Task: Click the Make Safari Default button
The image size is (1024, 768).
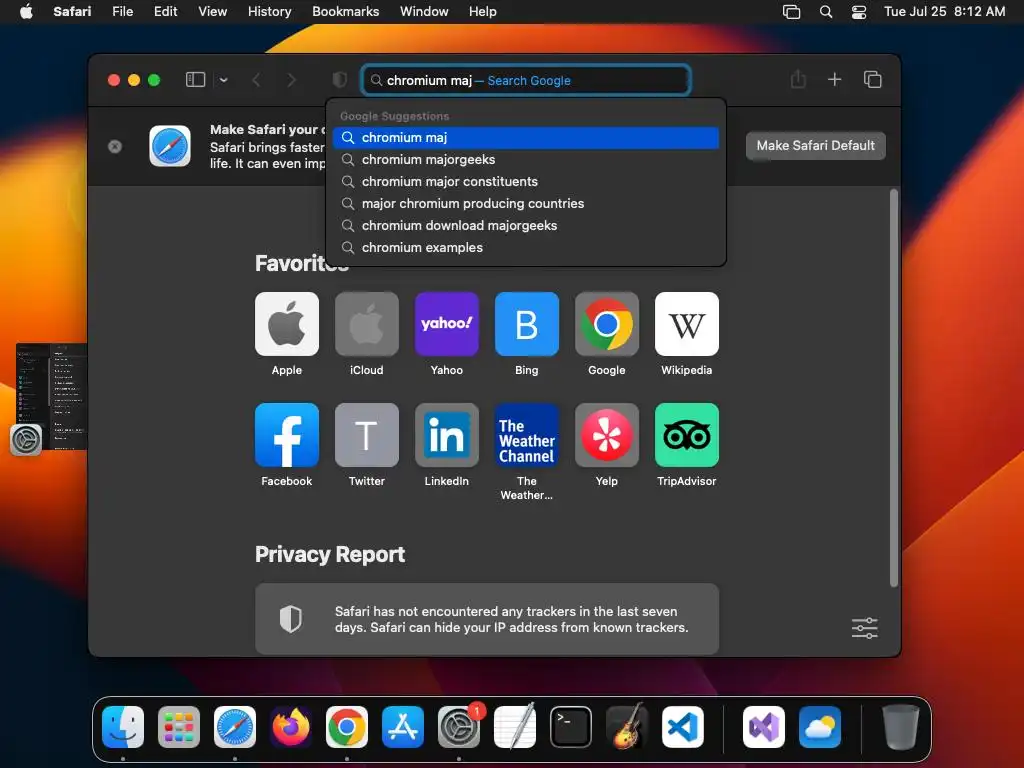Action: [x=816, y=146]
